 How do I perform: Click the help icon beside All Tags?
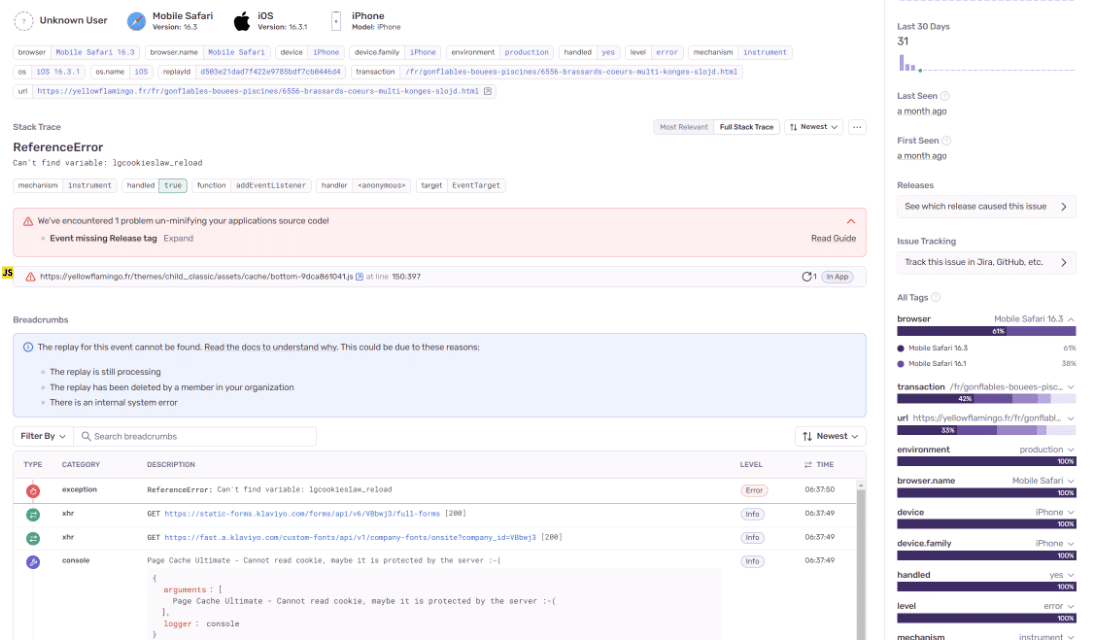[936, 297]
